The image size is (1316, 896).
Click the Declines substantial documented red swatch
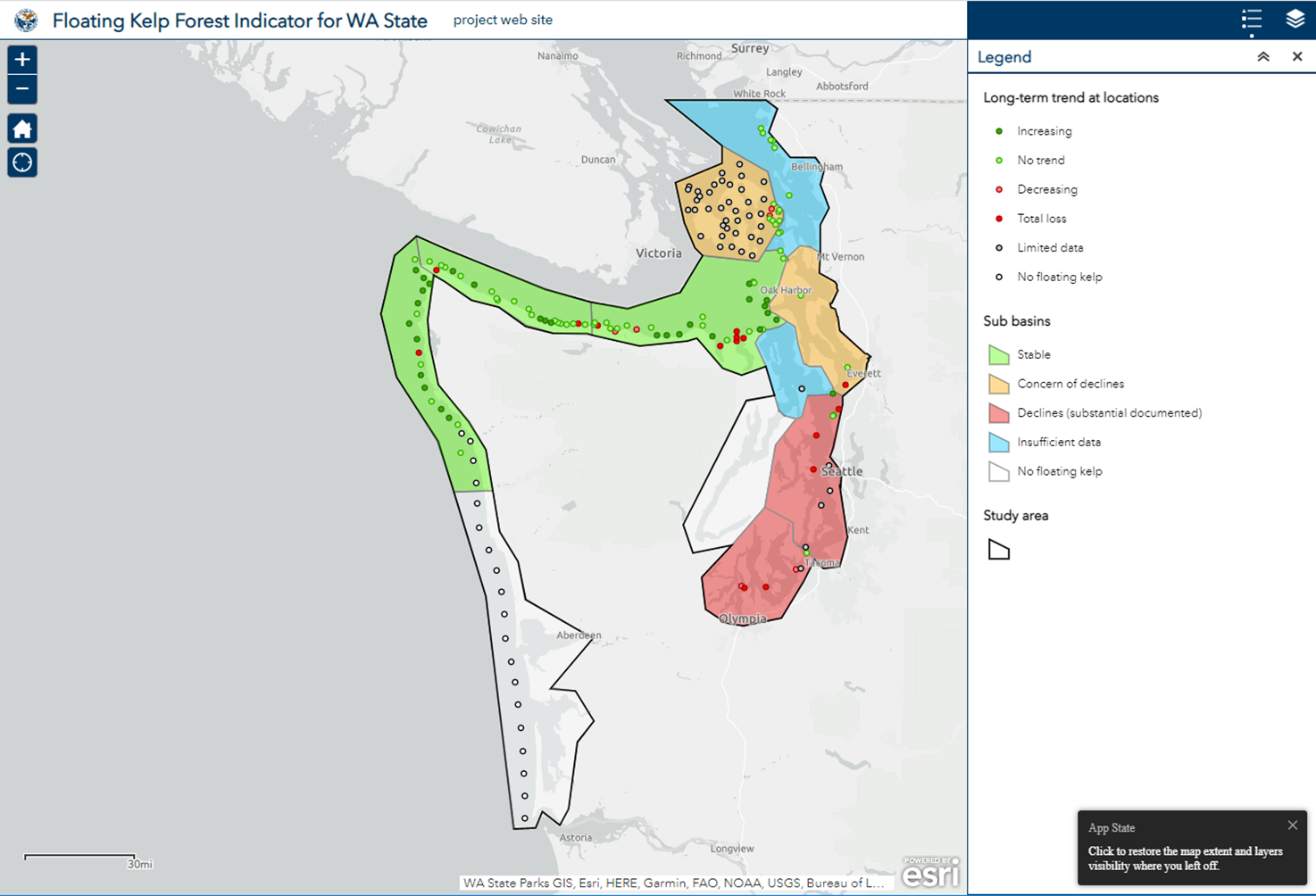[999, 413]
